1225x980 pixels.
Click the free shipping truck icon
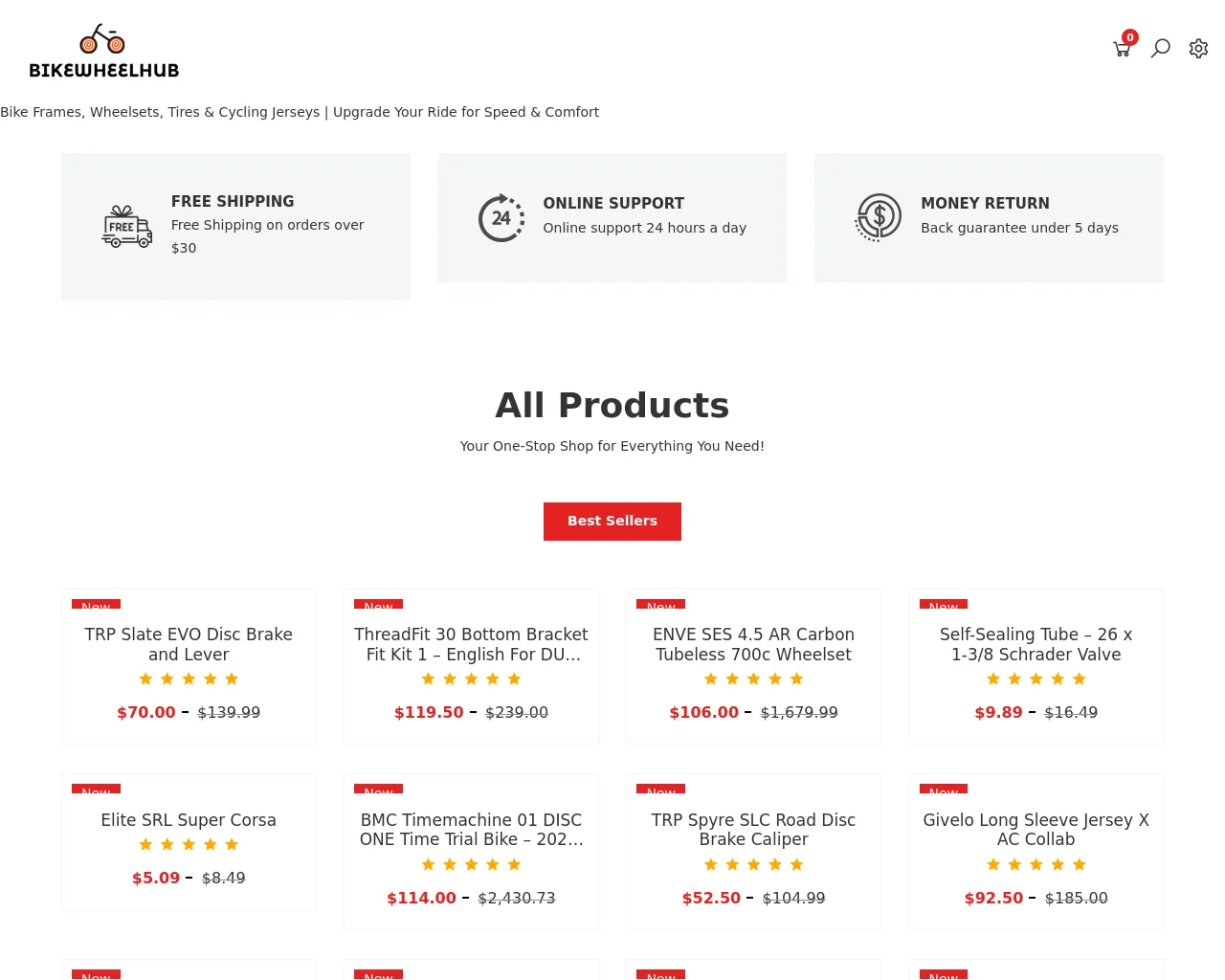click(x=126, y=227)
